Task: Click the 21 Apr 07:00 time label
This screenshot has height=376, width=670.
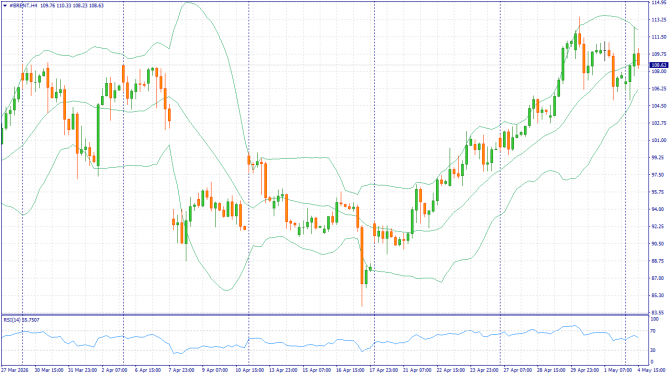Action: [417, 370]
